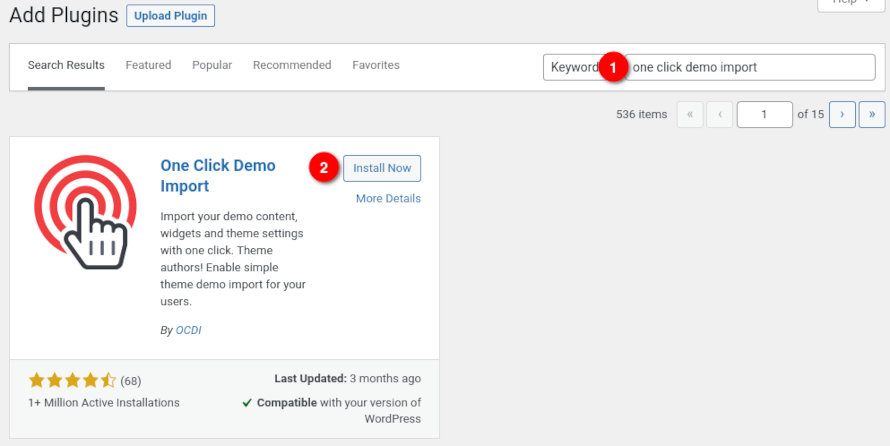The width and height of the screenshot is (890, 446).
Task: Click the plugin description text
Action: point(233,259)
